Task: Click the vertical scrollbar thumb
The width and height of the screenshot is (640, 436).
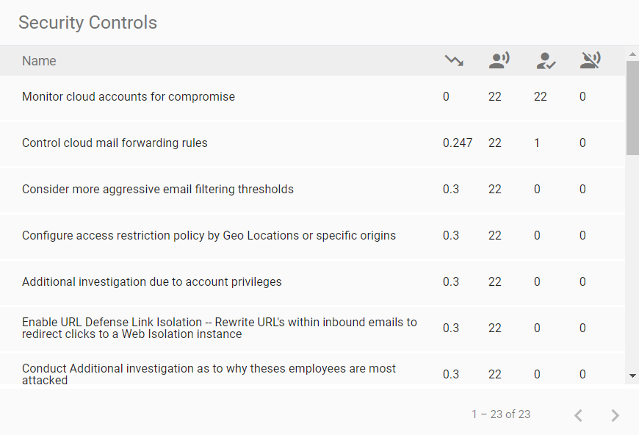Action: [x=633, y=108]
